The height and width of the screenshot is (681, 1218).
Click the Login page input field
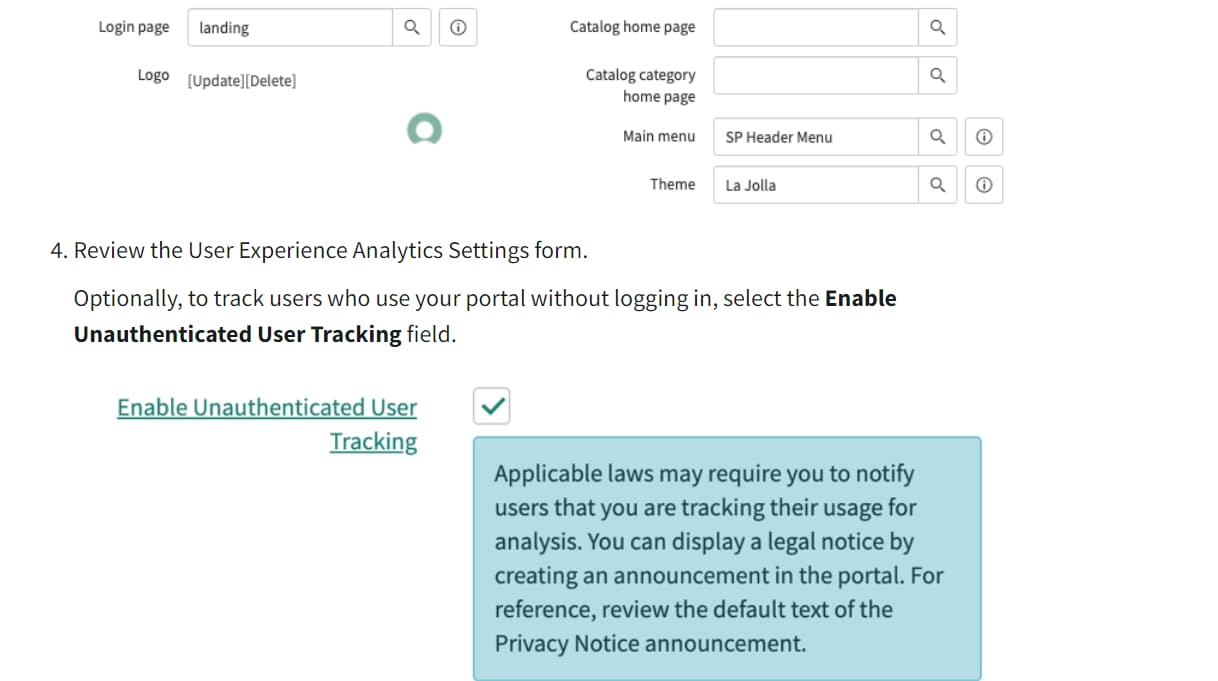tap(290, 28)
